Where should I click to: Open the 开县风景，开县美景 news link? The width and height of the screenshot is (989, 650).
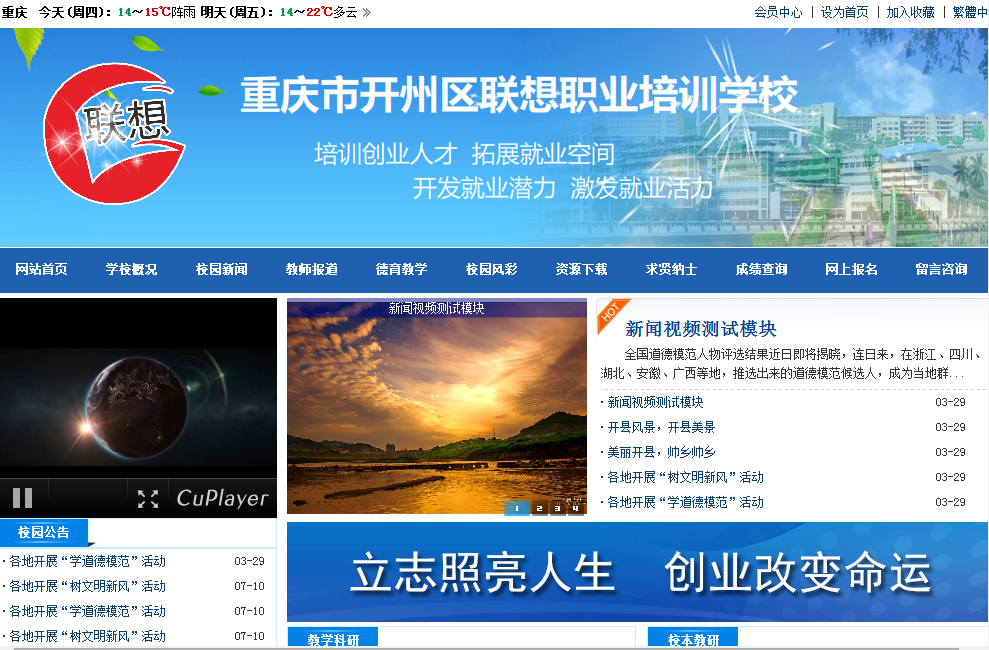[x=663, y=427]
